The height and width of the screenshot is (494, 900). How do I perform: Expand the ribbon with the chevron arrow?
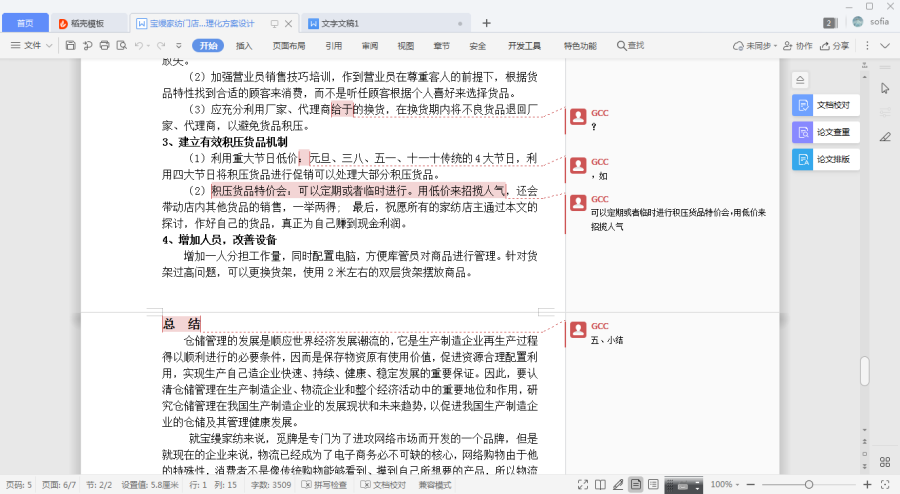(885, 45)
